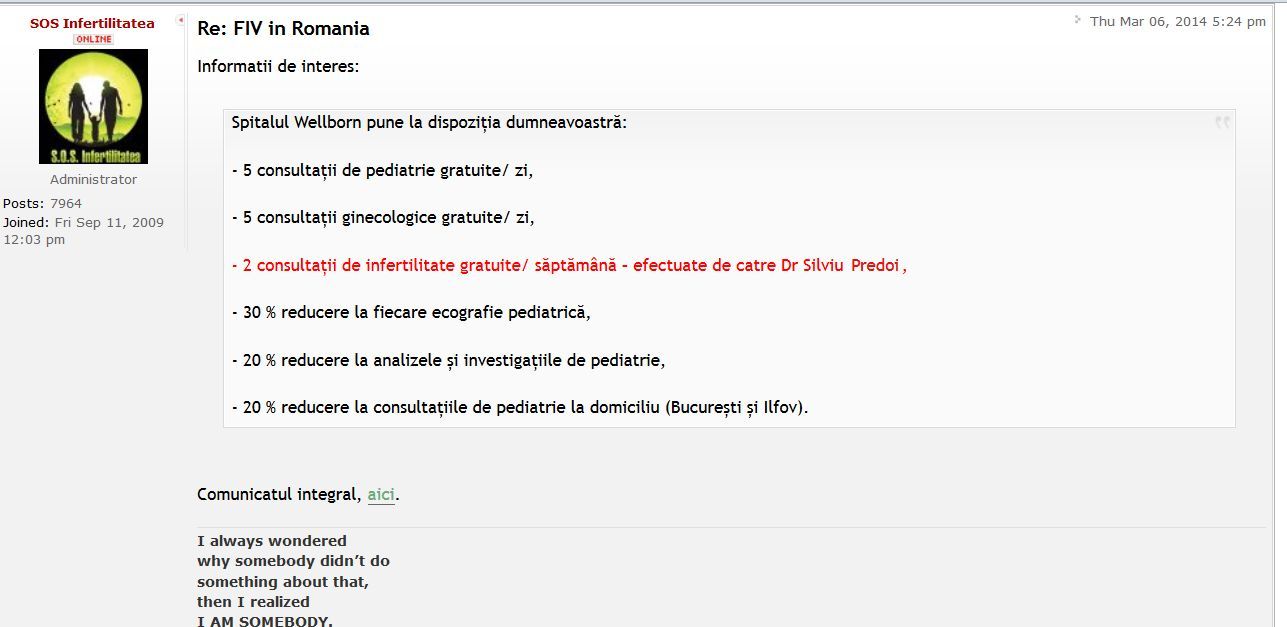Image resolution: width=1287 pixels, height=627 pixels.
Task: Click the small post permalink icon
Action: coord(1078,19)
